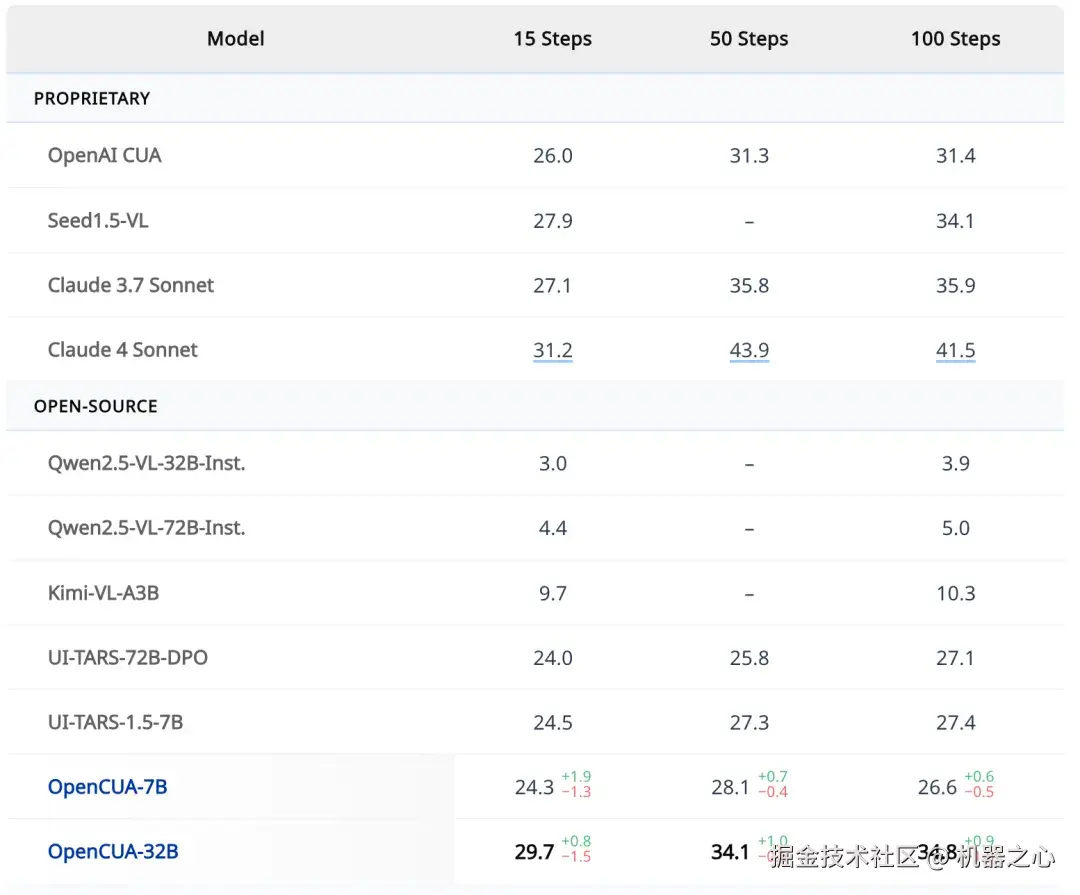Click the underlined 41.5 score
The image size is (1080, 895).
point(955,350)
